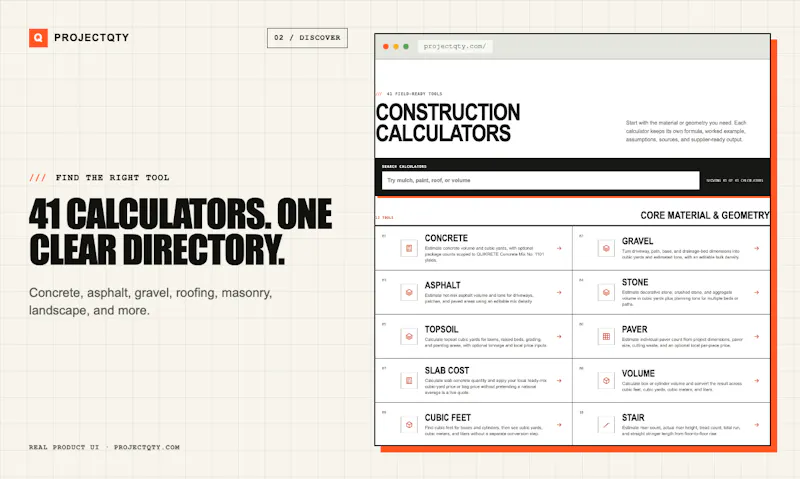The height and width of the screenshot is (479, 800).
Task: Click the orange ProjectQty logo icon
Action: (x=38, y=38)
